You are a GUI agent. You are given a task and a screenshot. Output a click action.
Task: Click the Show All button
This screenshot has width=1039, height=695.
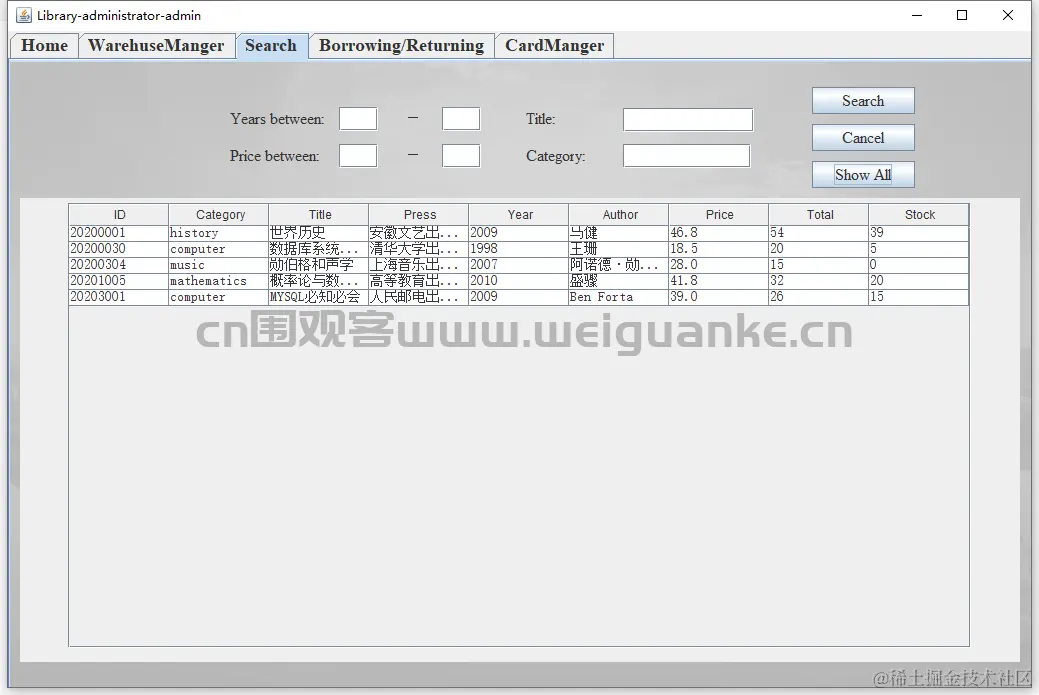tap(863, 175)
